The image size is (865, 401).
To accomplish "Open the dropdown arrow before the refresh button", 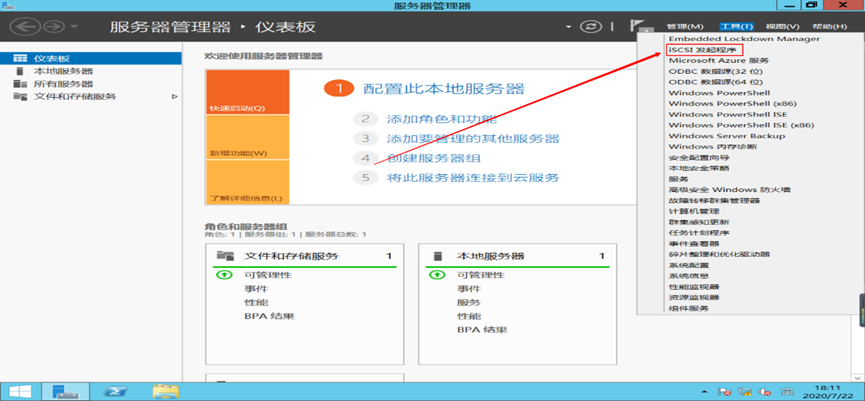I will [568, 26].
